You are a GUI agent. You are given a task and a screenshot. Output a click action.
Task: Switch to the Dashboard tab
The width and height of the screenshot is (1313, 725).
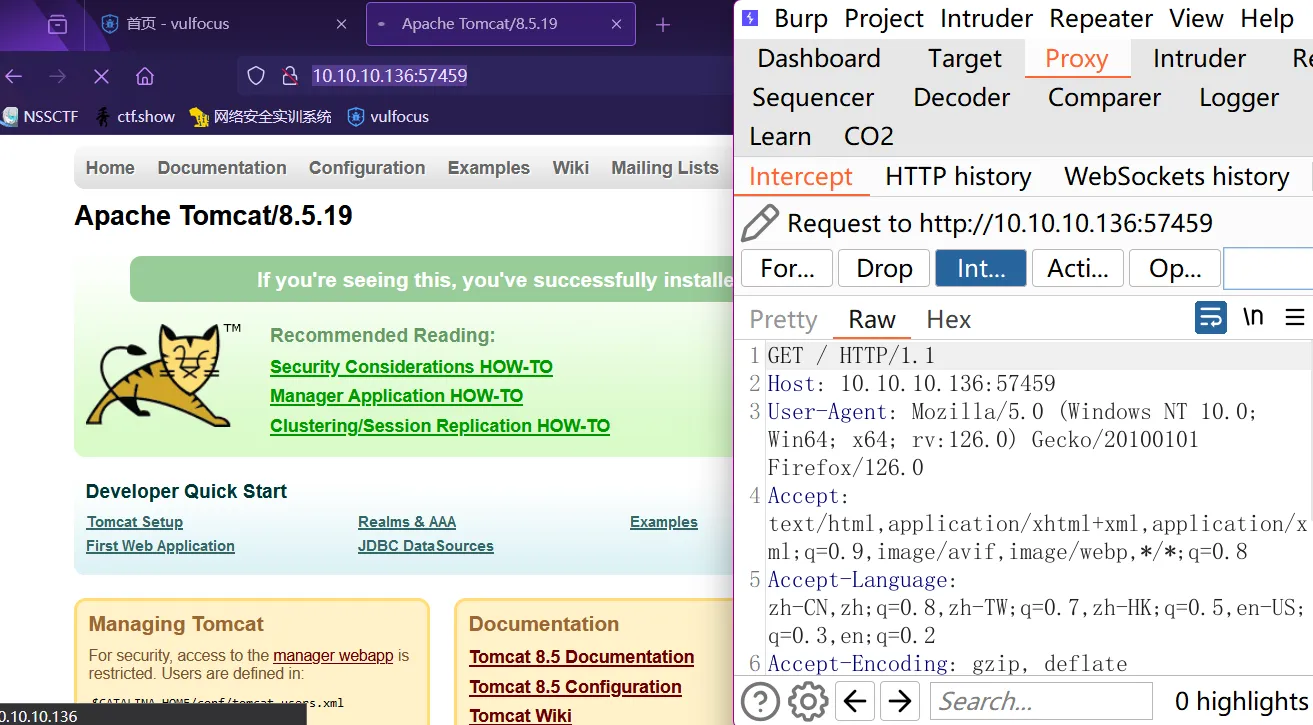click(x=819, y=59)
